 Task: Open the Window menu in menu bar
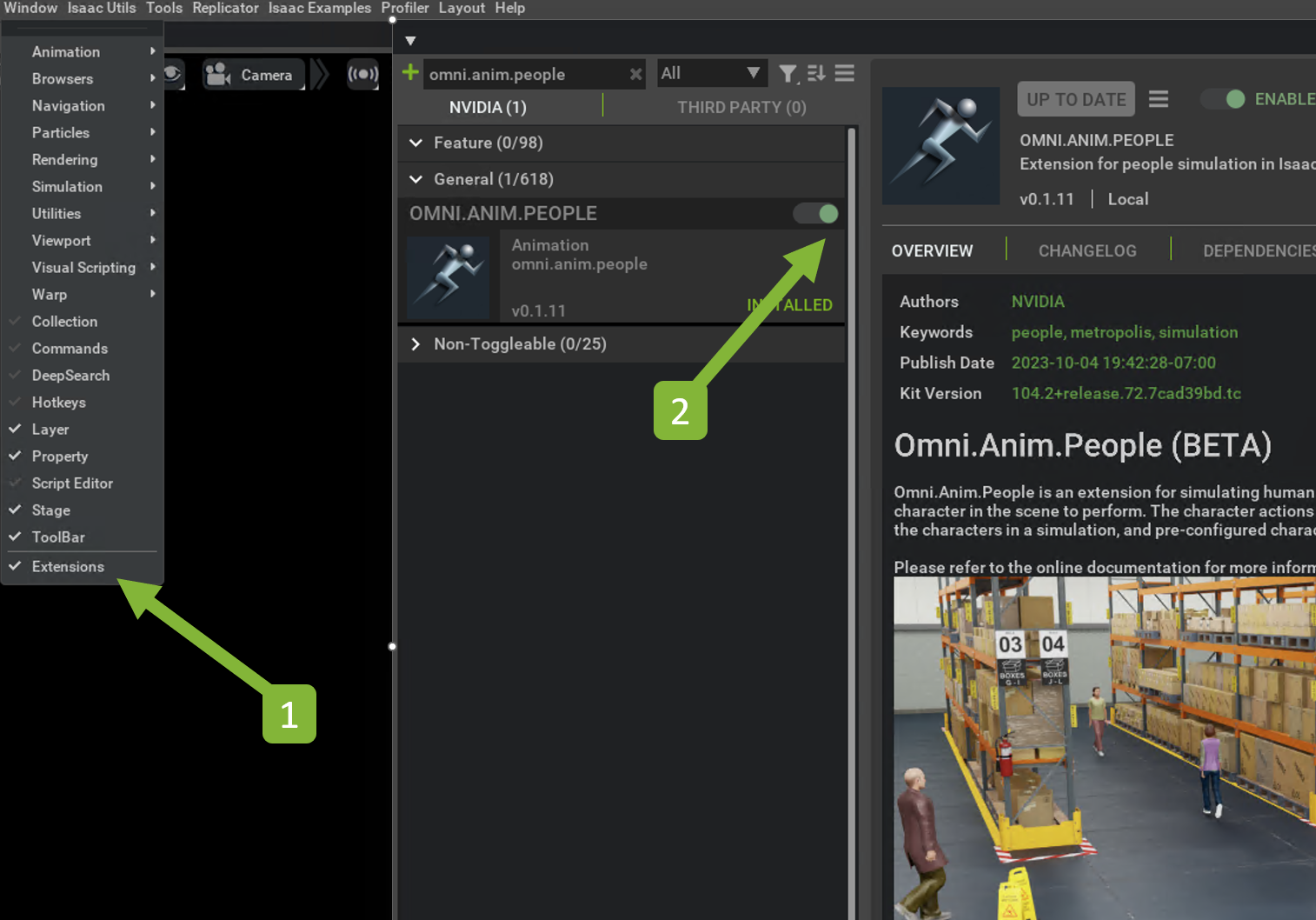[30, 8]
